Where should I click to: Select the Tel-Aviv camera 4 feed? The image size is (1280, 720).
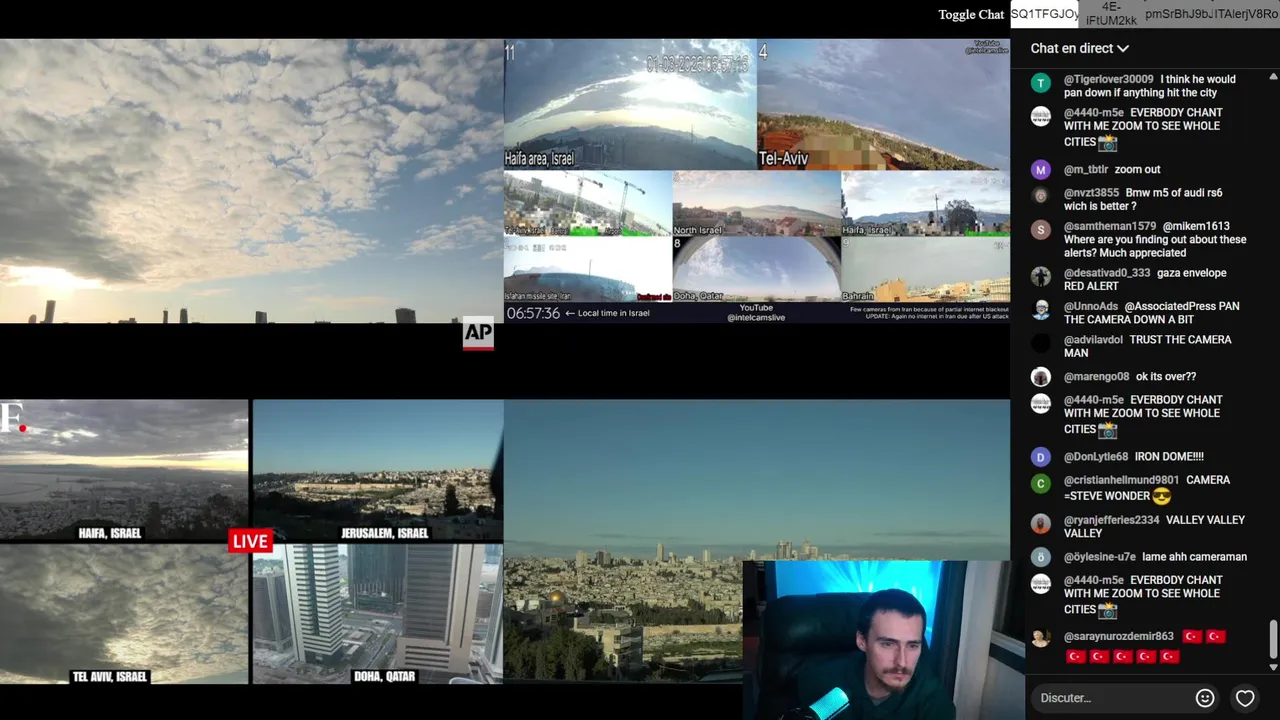click(883, 104)
